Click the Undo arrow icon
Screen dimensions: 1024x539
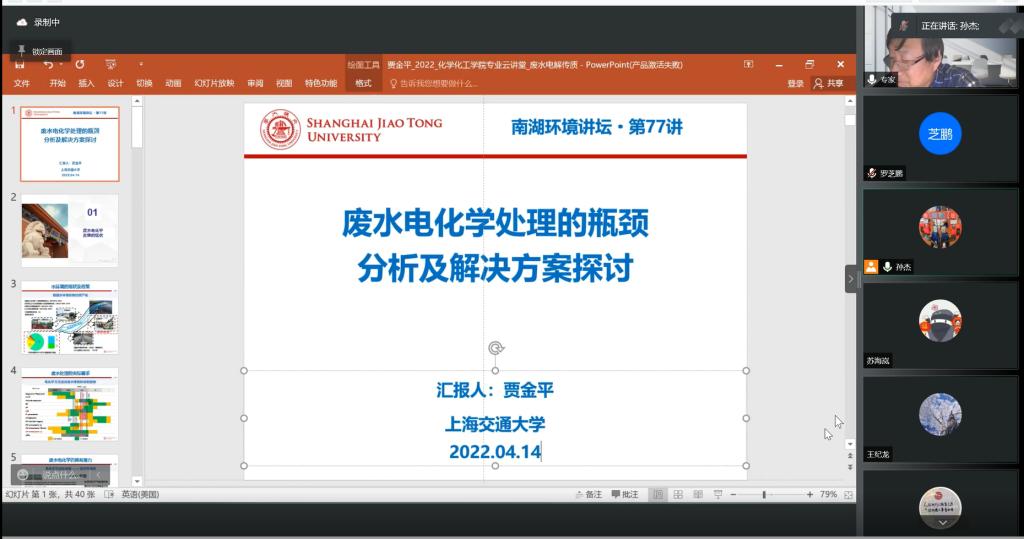pyautogui.click(x=47, y=64)
